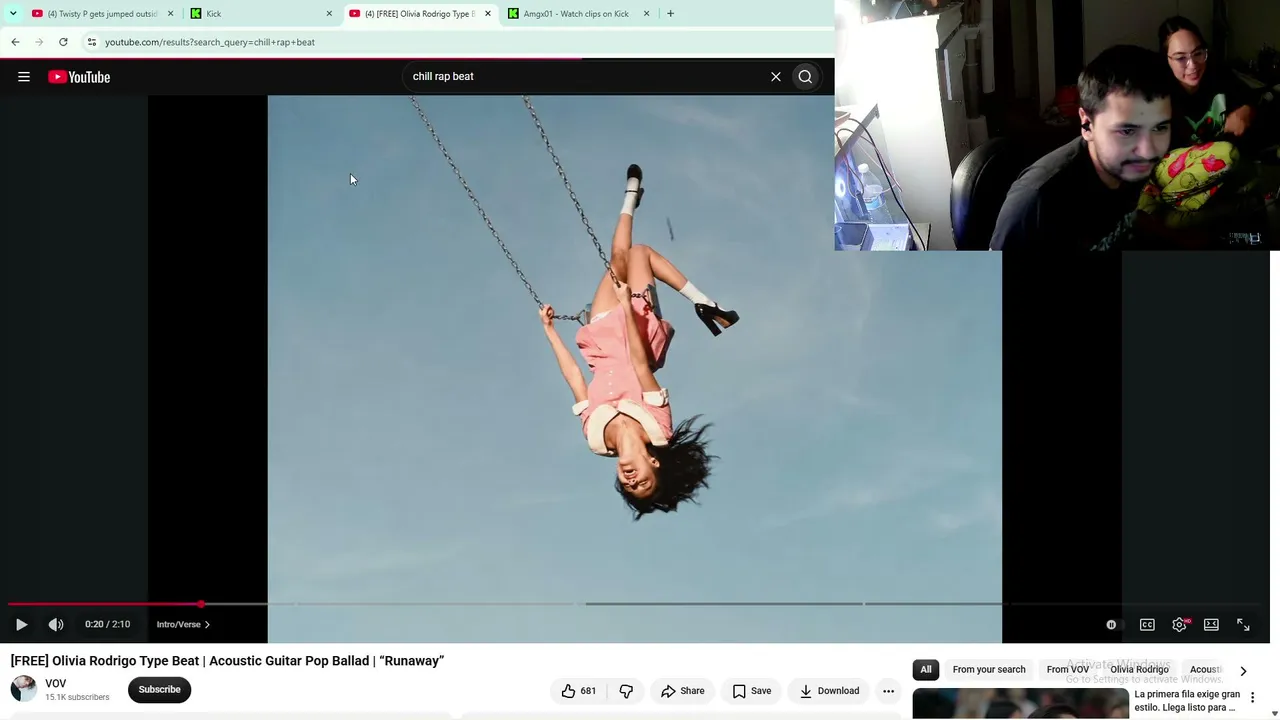Viewport: 1280px width, 720px height.
Task: Open the player settings gear
Action: pyautogui.click(x=1180, y=624)
